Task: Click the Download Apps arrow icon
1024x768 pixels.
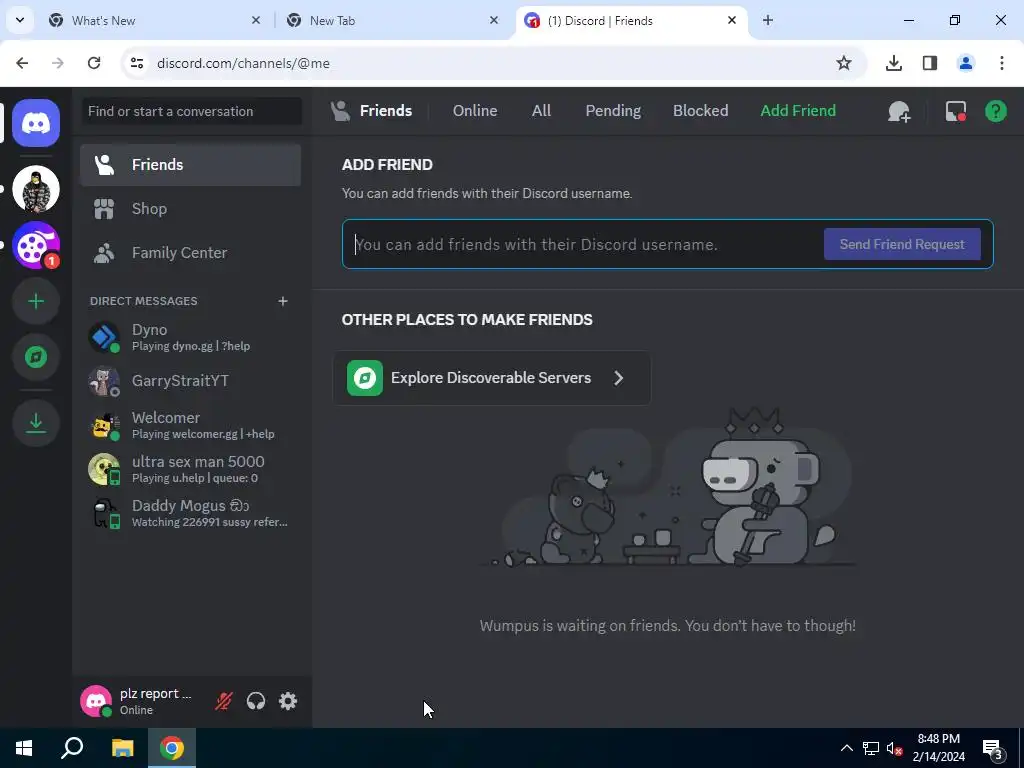Action: [x=36, y=423]
